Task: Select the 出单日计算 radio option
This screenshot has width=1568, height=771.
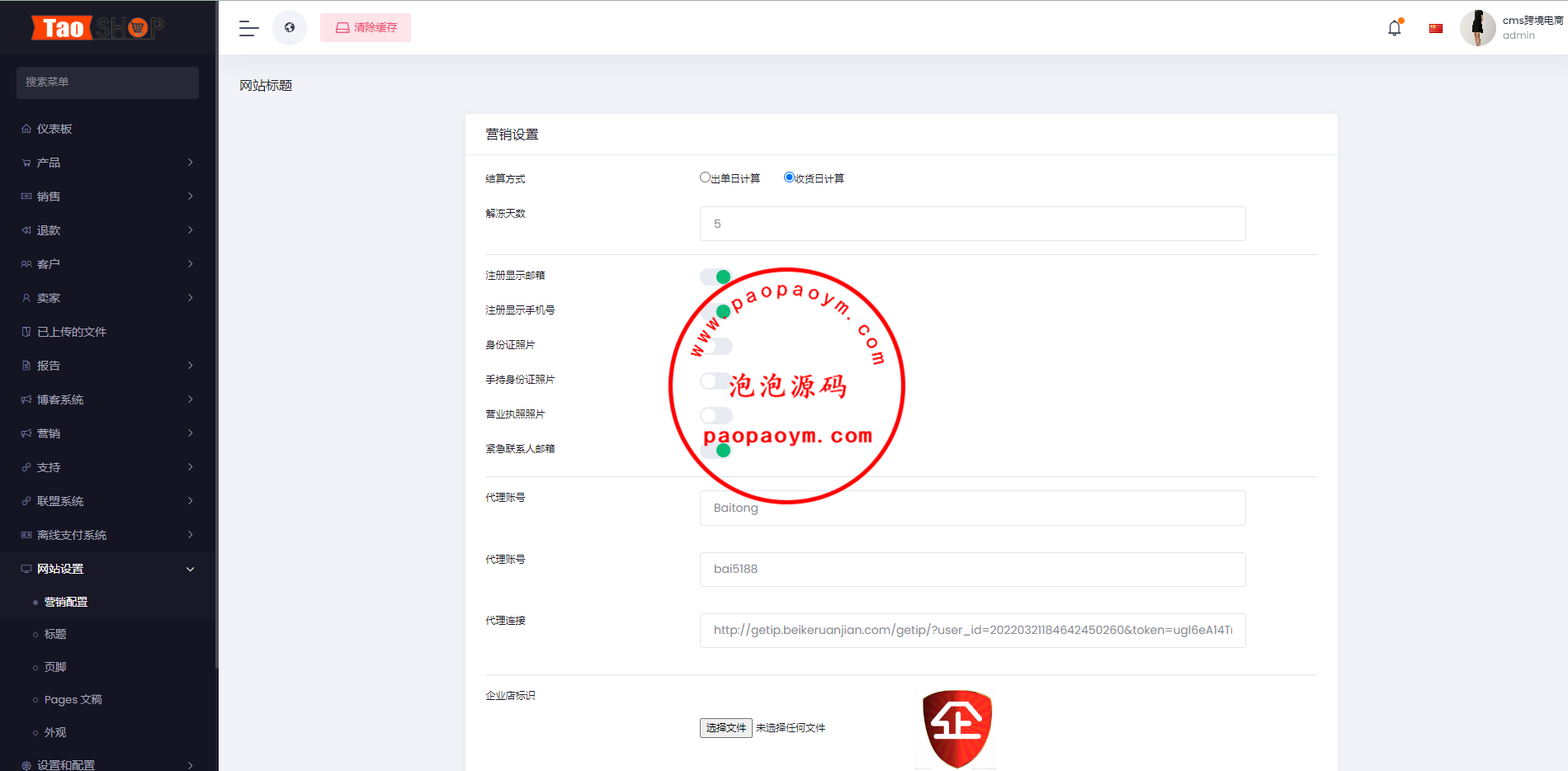Action: [x=705, y=177]
